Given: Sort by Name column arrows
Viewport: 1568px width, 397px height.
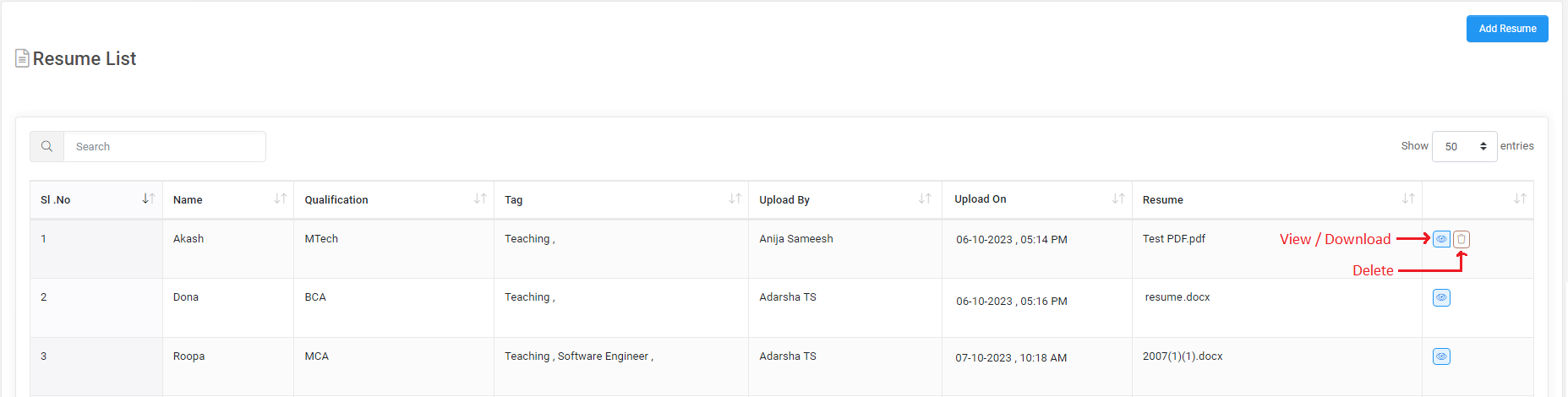Looking at the screenshot, I should point(280,198).
